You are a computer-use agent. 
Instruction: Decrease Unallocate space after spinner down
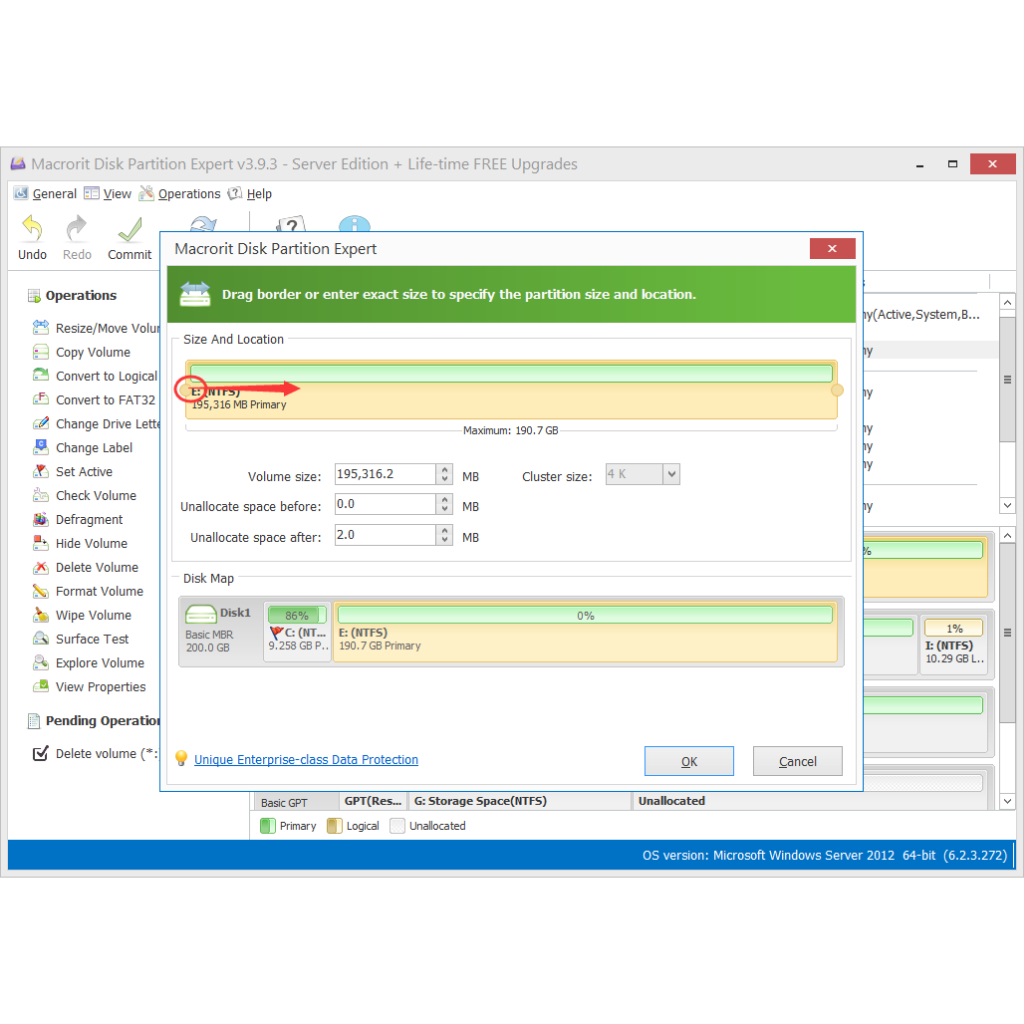(445, 540)
